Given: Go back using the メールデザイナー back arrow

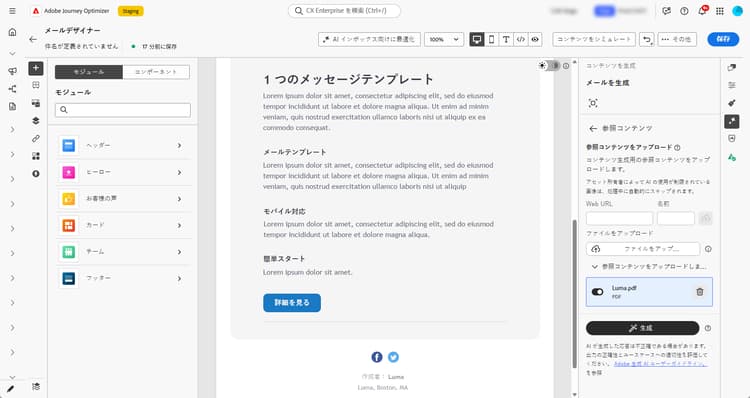Looking at the screenshot, I should (33, 39).
